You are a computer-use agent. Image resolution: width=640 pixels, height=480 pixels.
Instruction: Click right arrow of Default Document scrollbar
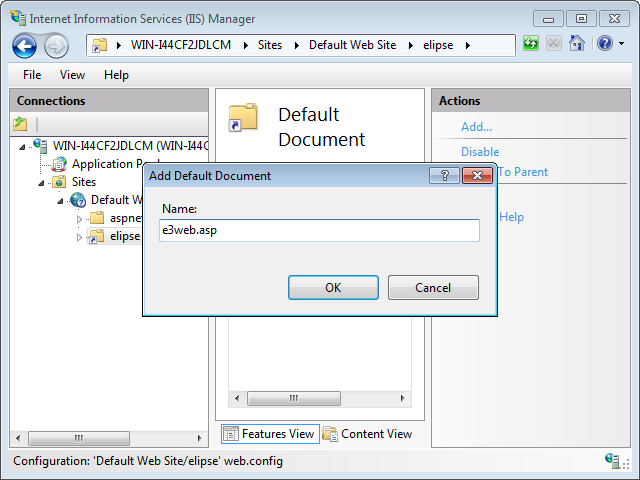(402, 398)
